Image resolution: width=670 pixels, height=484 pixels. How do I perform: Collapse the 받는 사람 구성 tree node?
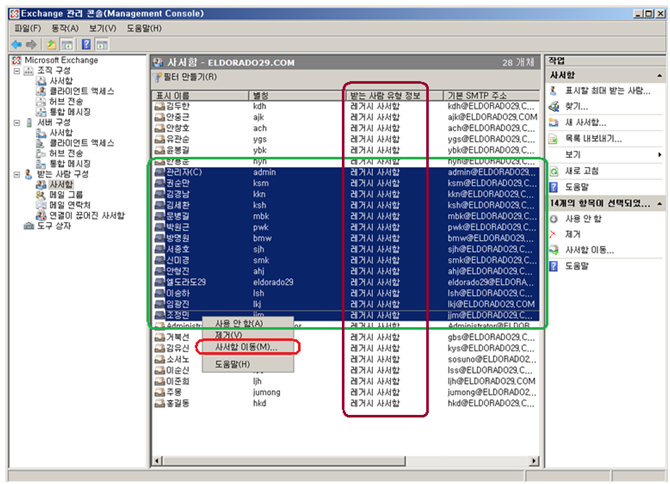point(17,174)
